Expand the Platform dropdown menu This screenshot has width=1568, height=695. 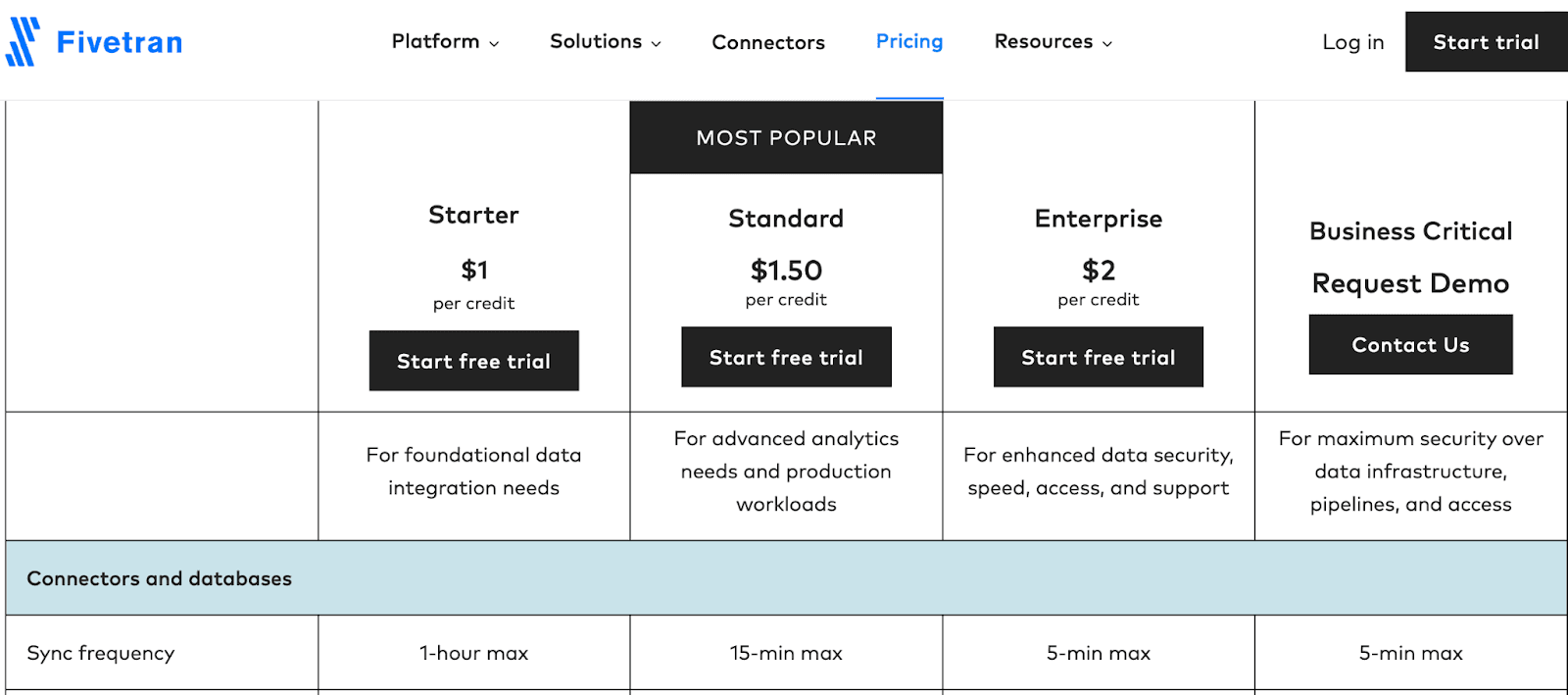pyautogui.click(x=445, y=42)
